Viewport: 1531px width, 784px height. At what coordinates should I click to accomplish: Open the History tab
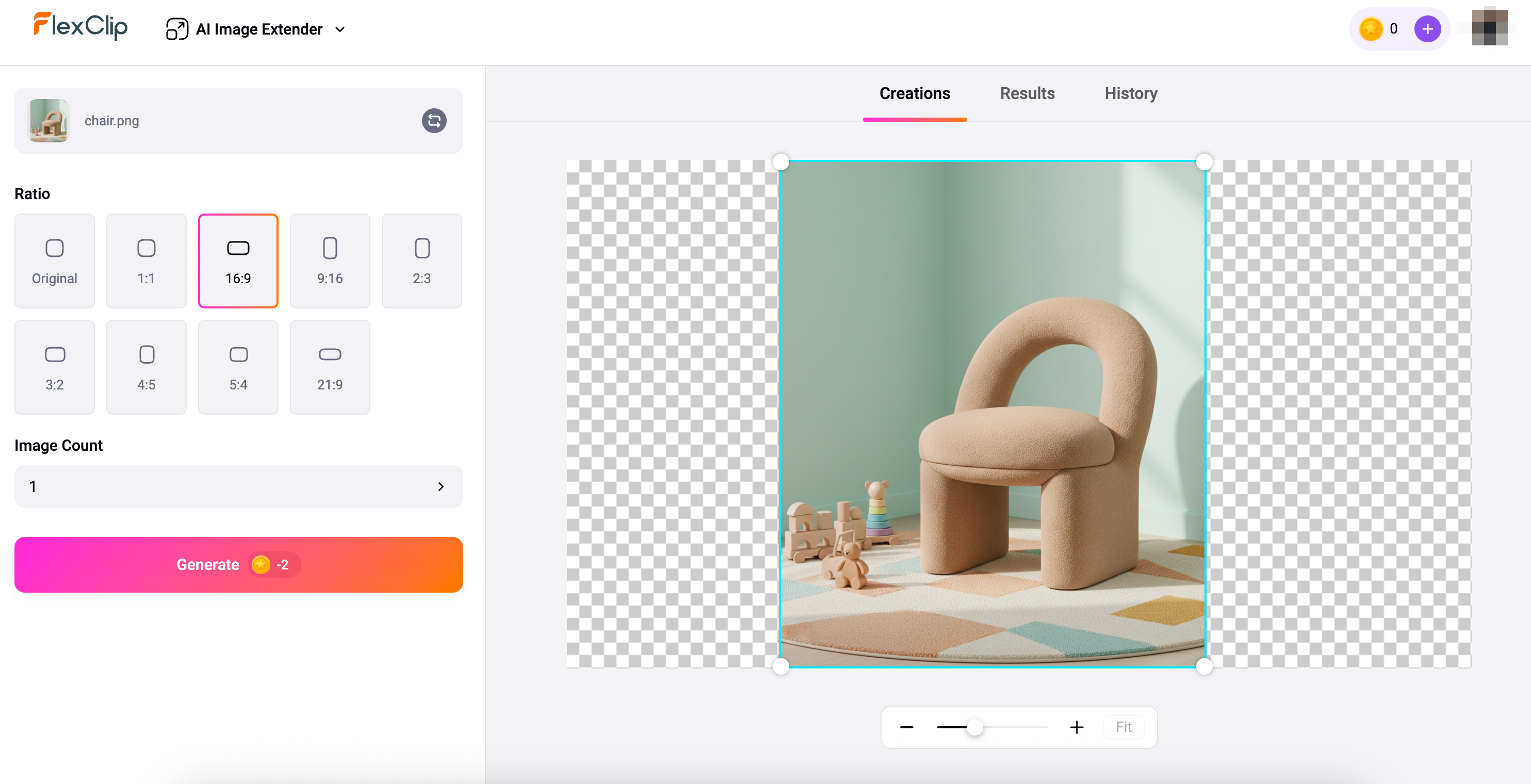[1130, 93]
